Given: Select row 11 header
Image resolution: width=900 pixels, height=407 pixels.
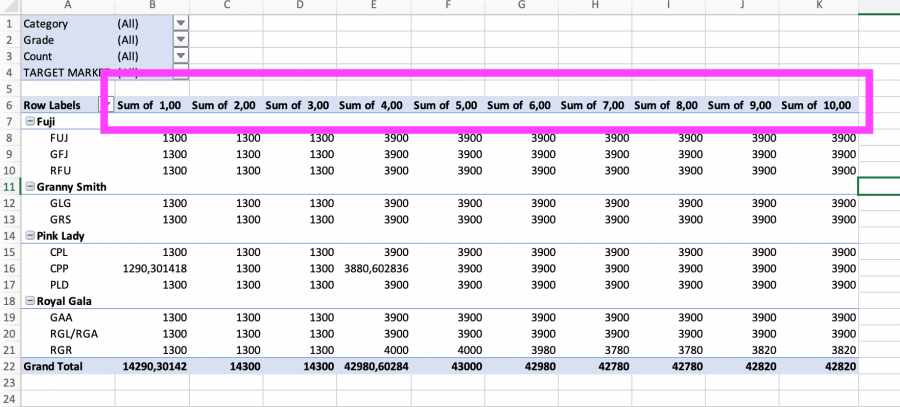Looking at the screenshot, I should click(x=10, y=187).
